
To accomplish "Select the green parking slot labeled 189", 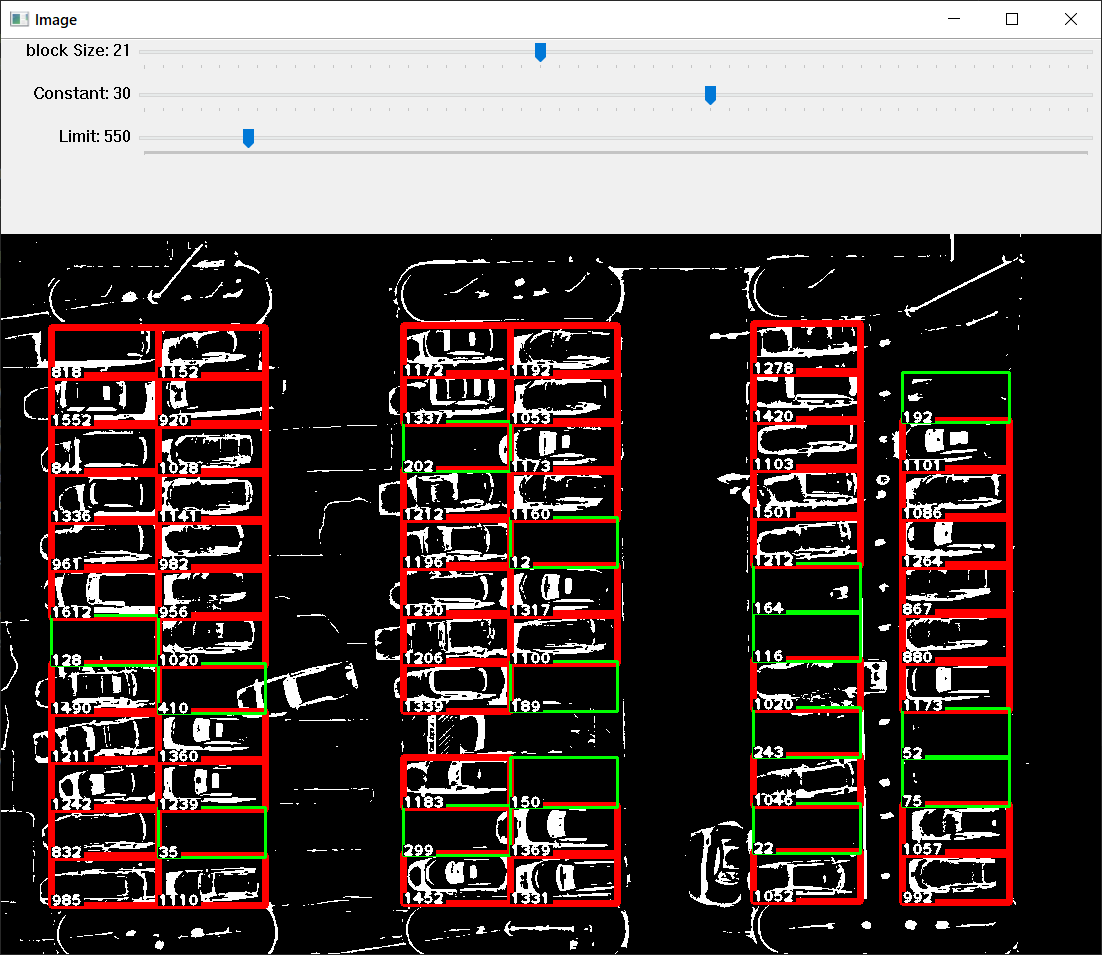I will pyautogui.click(x=564, y=687).
